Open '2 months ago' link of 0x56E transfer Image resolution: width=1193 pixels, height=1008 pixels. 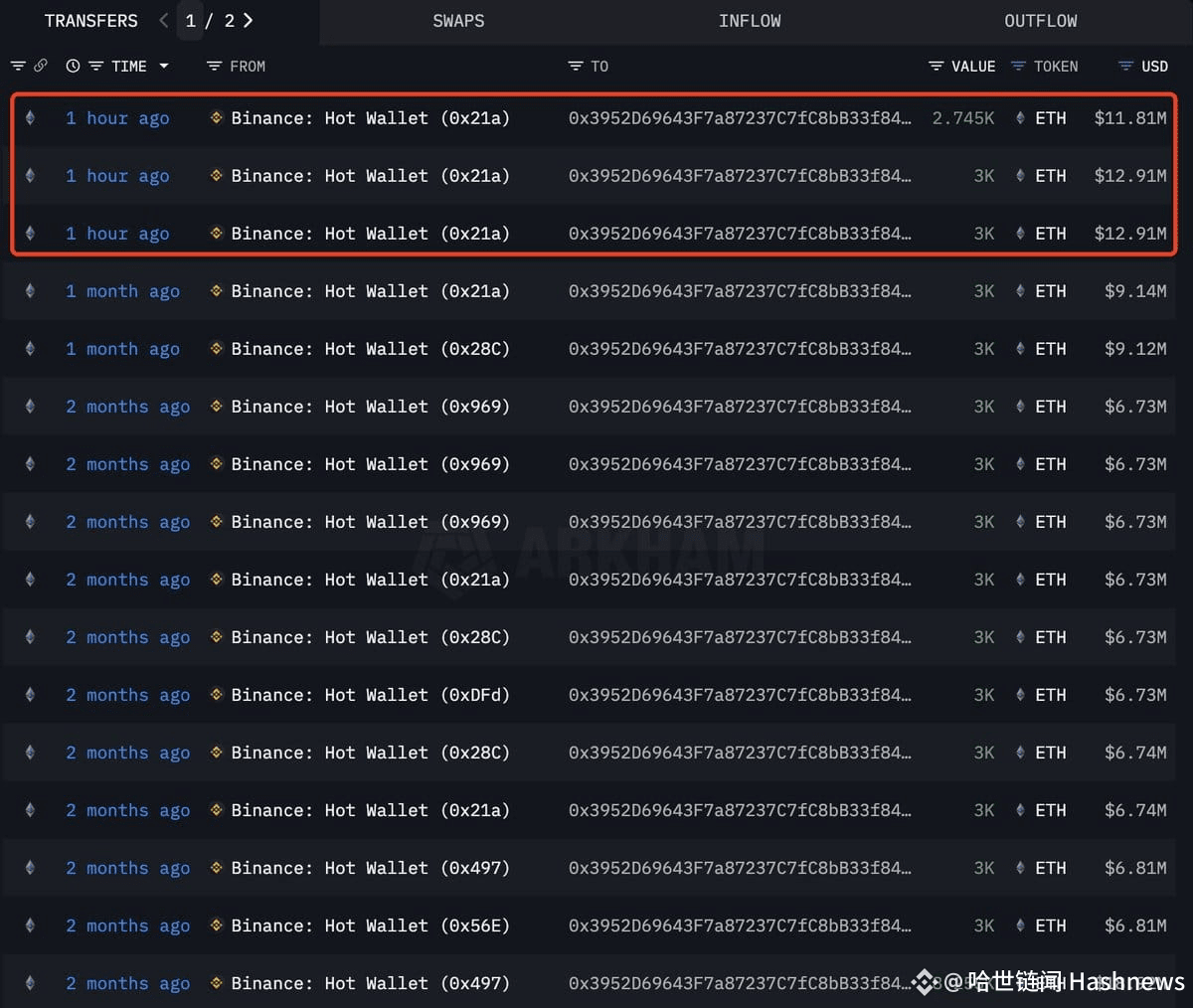(127, 925)
